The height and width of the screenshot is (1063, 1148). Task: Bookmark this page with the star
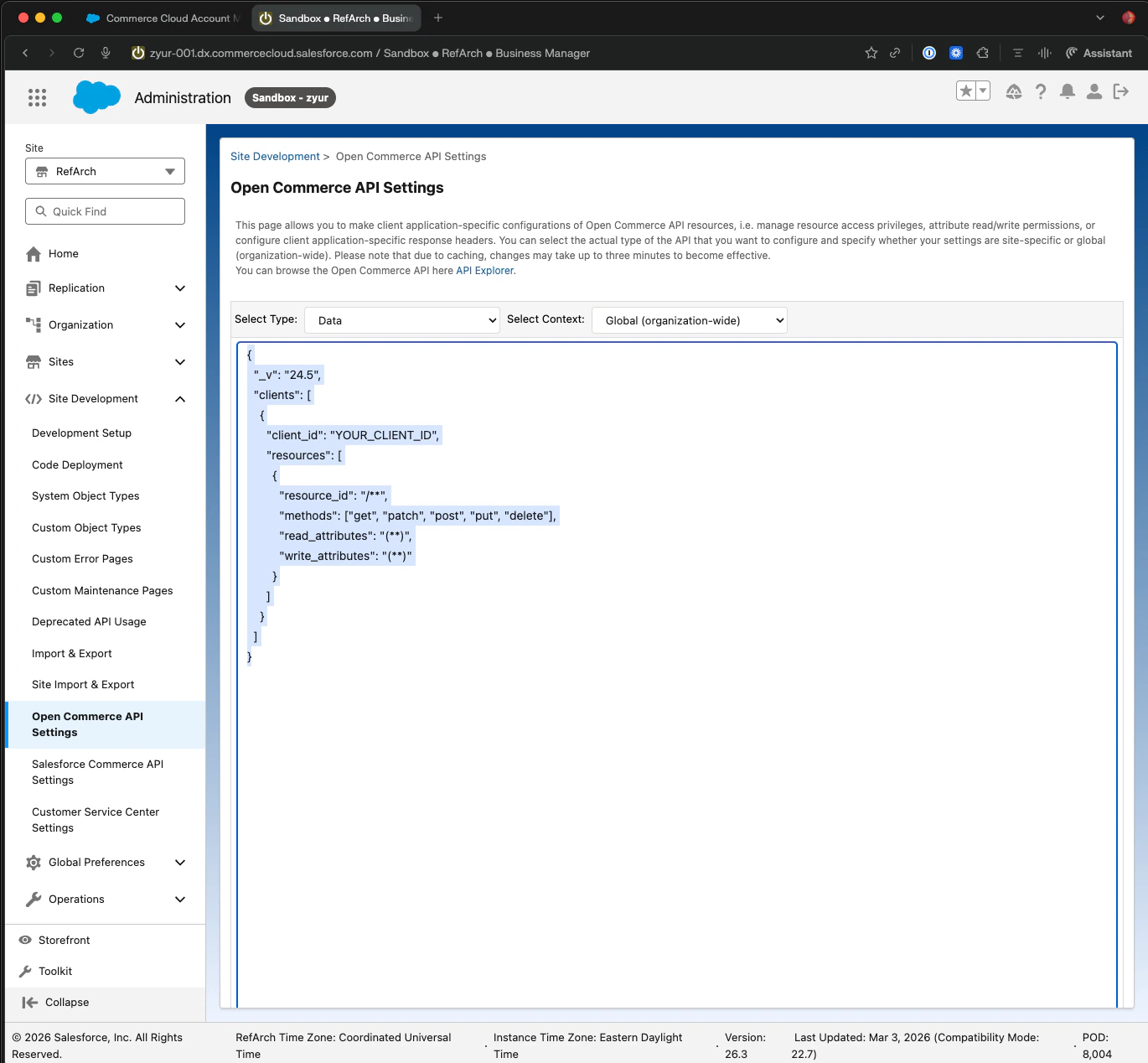(871, 53)
